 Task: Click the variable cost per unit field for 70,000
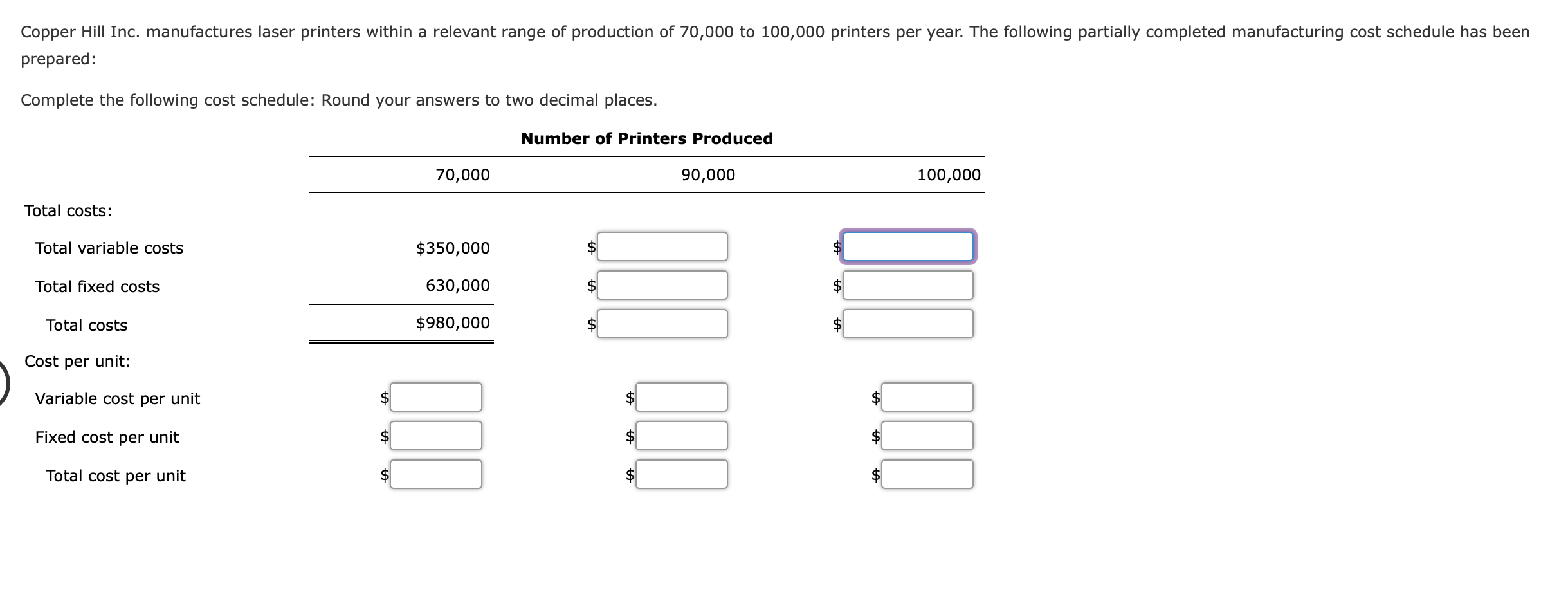coord(436,398)
